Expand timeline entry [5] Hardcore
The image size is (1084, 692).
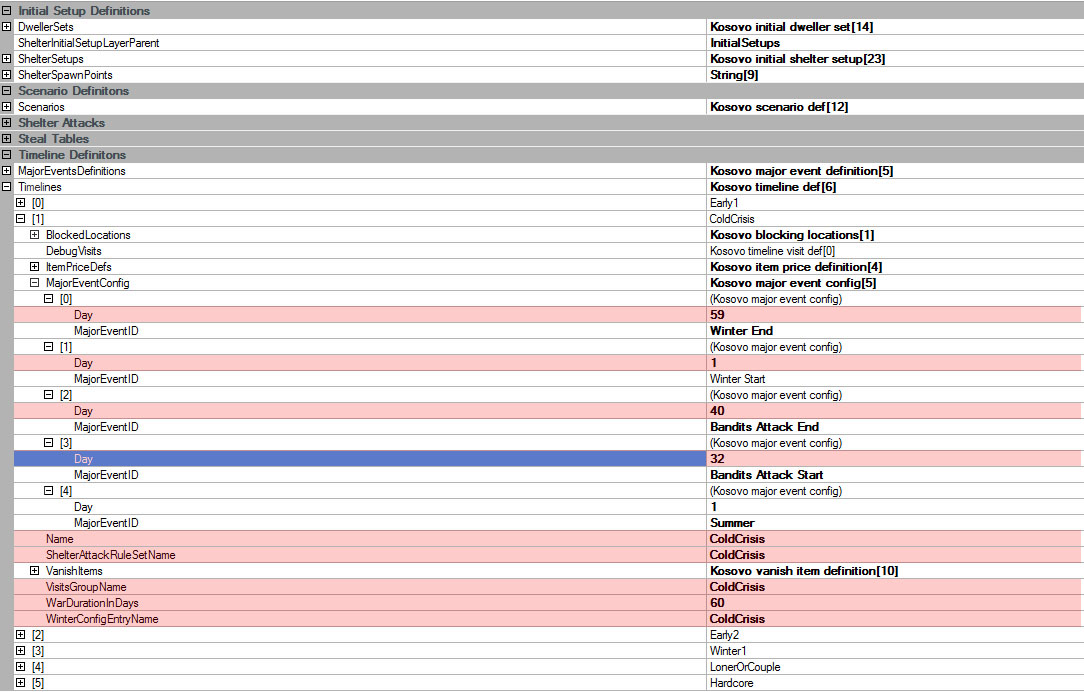20,683
